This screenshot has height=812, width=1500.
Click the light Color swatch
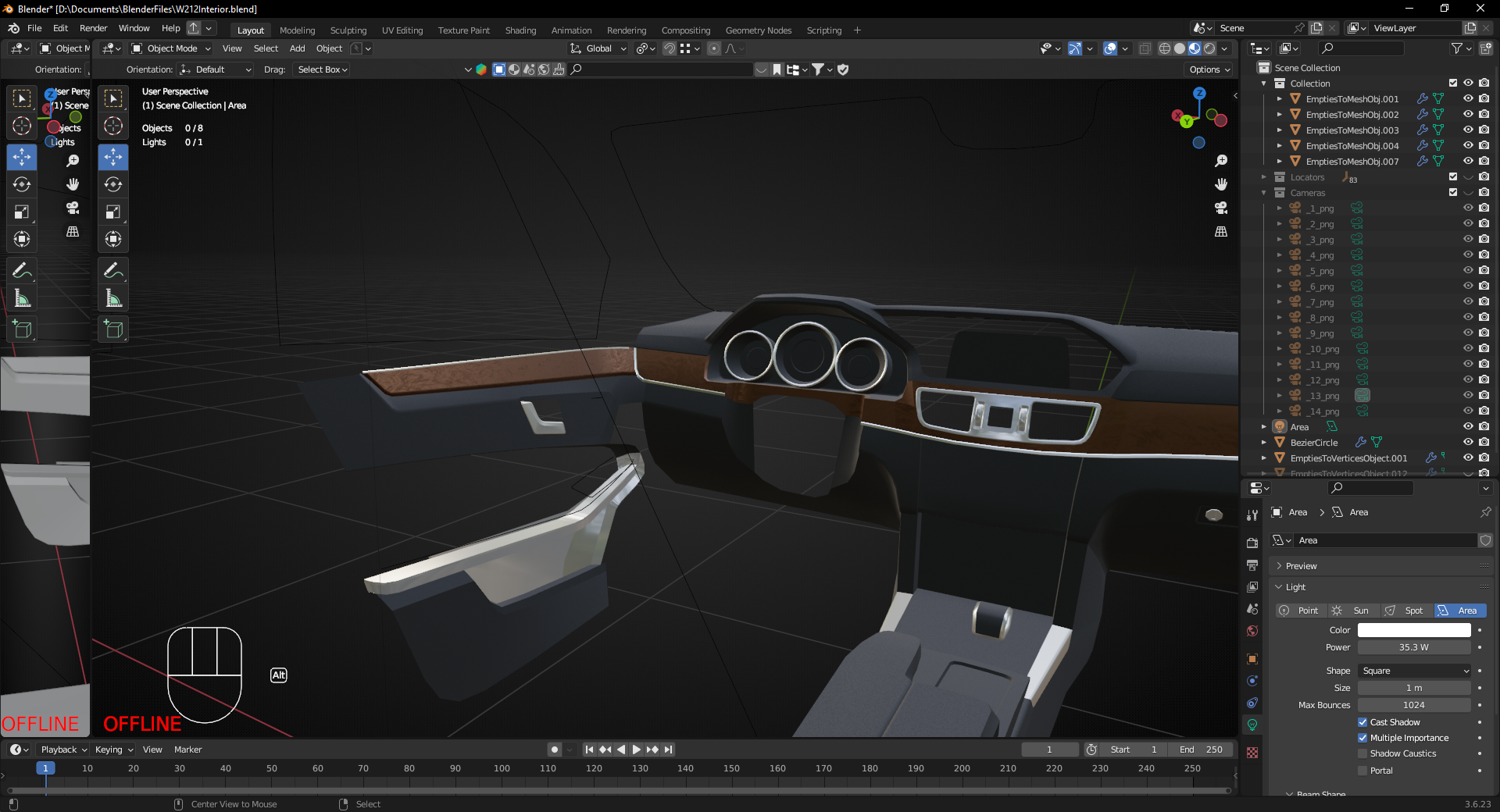pos(1413,630)
